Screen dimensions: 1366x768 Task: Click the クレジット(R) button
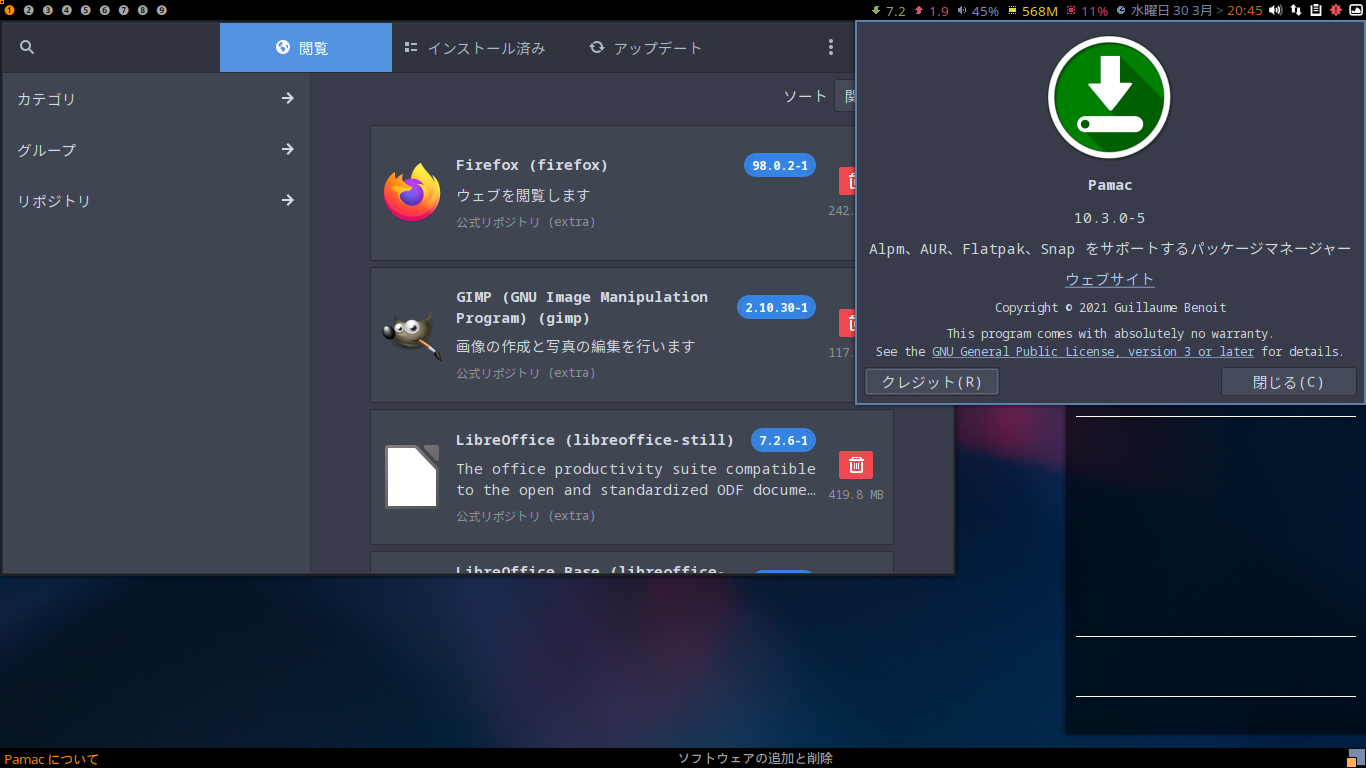pos(932,382)
